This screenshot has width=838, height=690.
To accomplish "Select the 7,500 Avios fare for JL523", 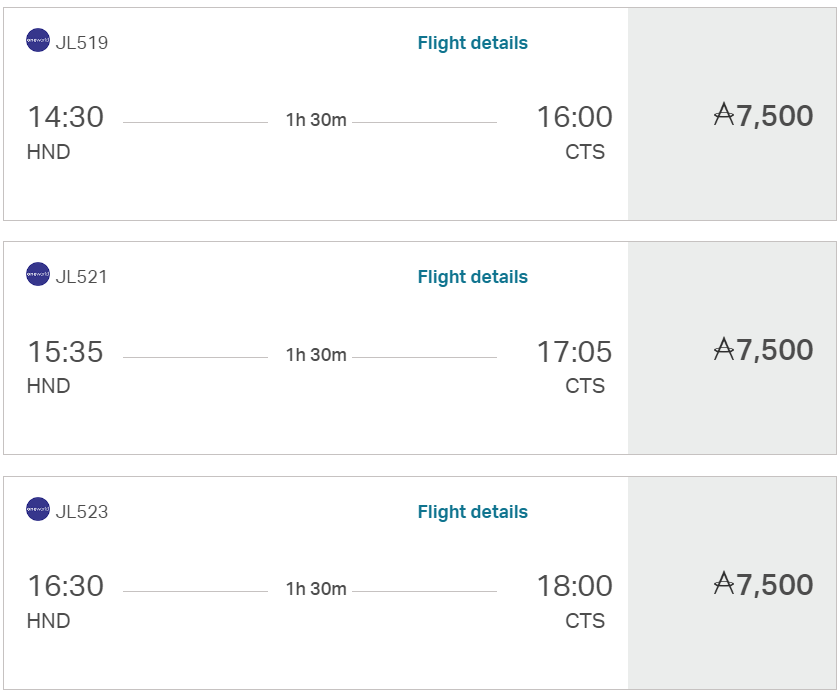I will tap(732, 583).
